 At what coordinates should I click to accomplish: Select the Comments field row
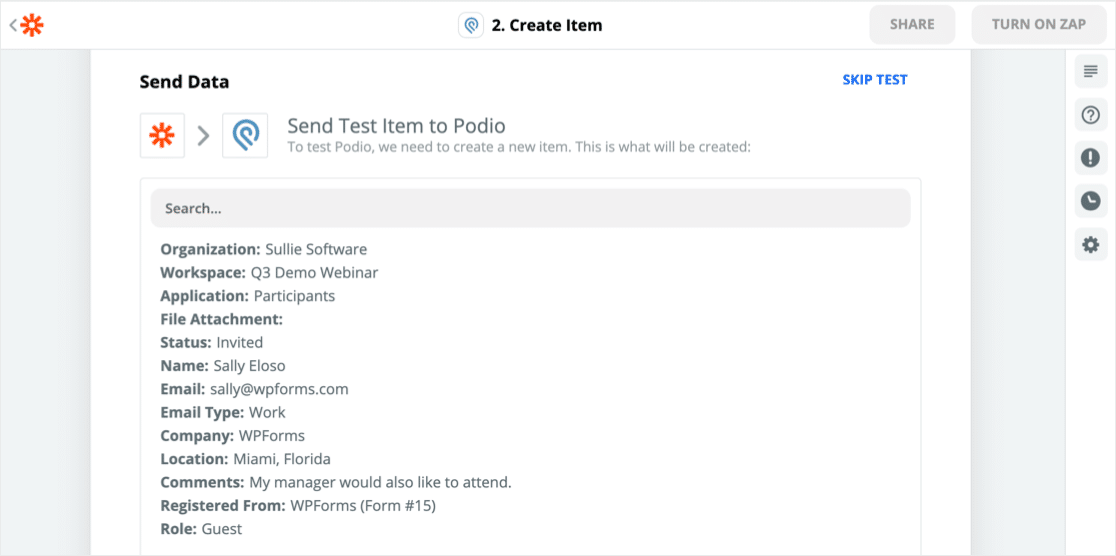click(336, 482)
